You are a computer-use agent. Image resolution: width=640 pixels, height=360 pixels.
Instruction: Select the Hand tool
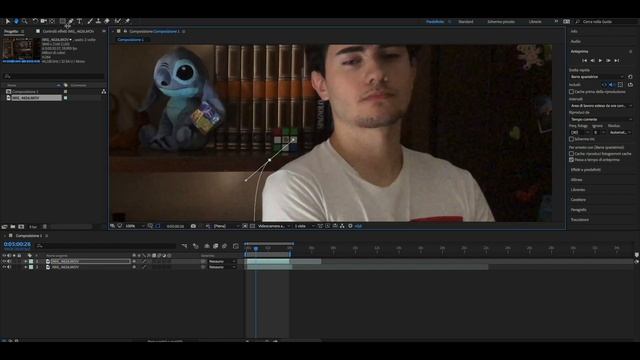tap(16, 21)
